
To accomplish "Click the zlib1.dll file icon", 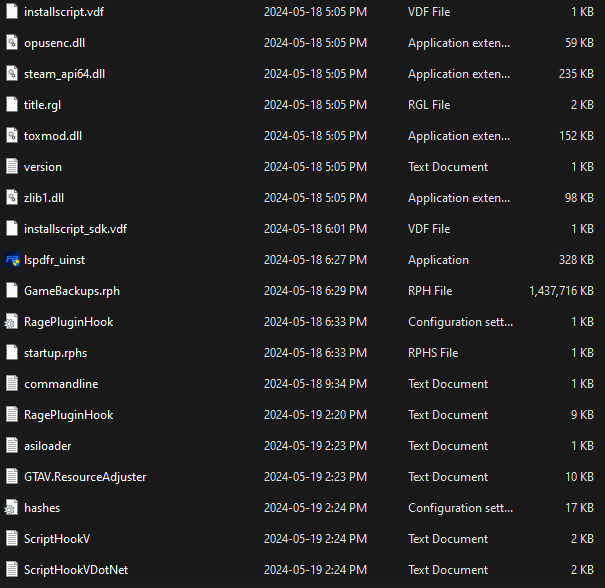I will click(12, 198).
